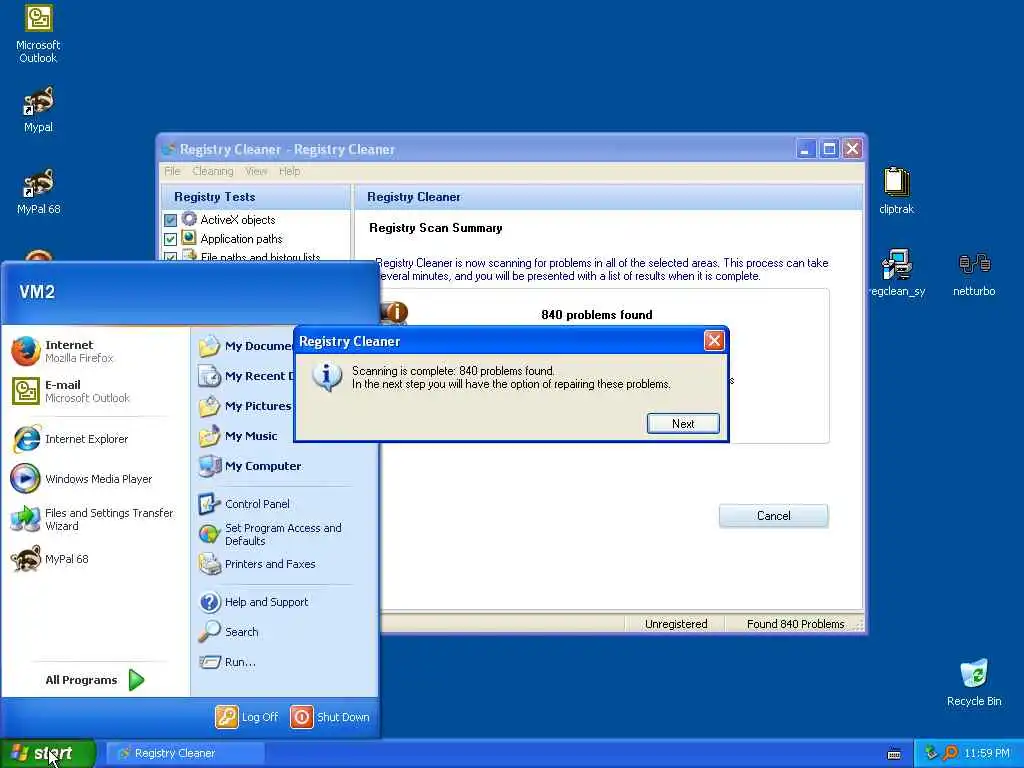Toggle ActiveX objects checkbox
Screen dimensions: 1024x768
click(170, 220)
